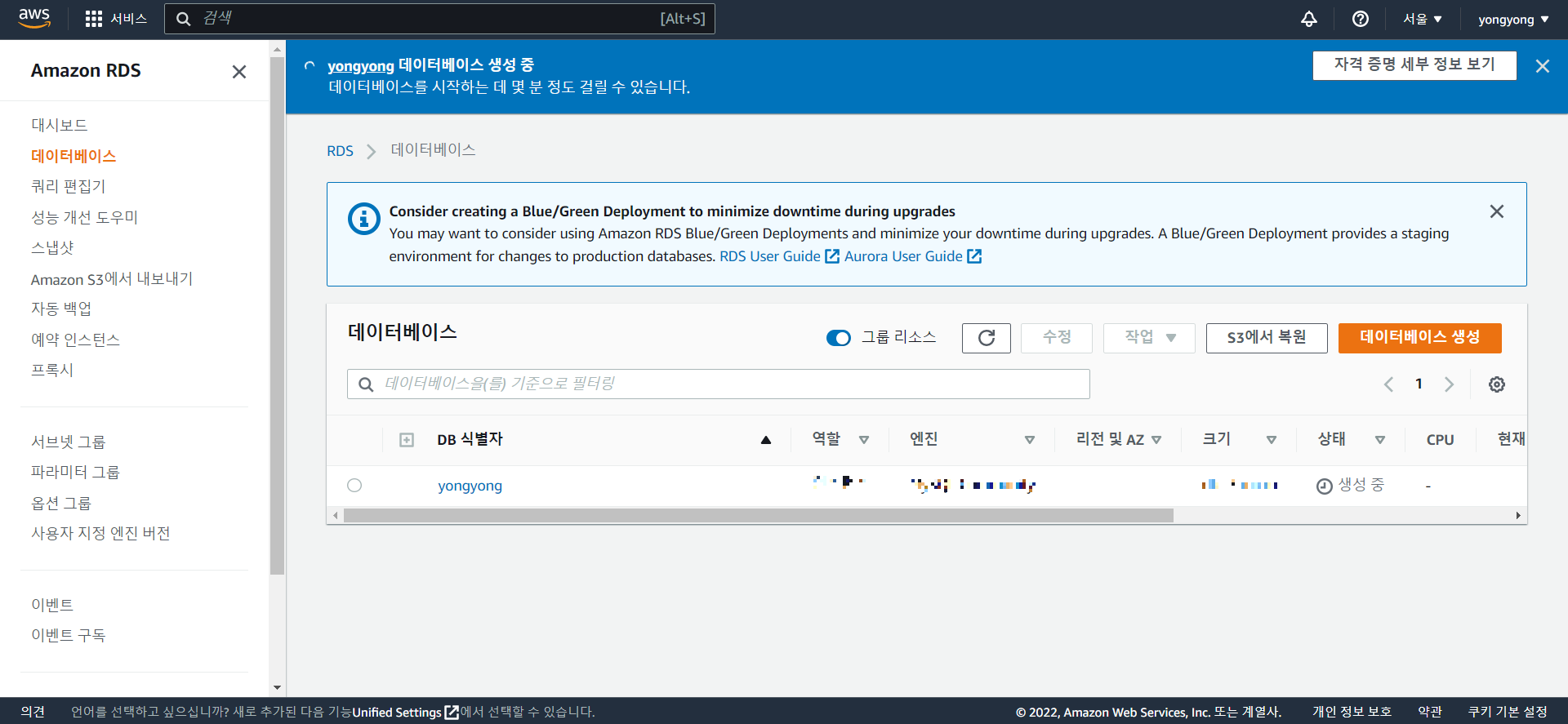Dismiss the blue database creation banner
This screenshot has width=1568, height=724.
(1542, 66)
